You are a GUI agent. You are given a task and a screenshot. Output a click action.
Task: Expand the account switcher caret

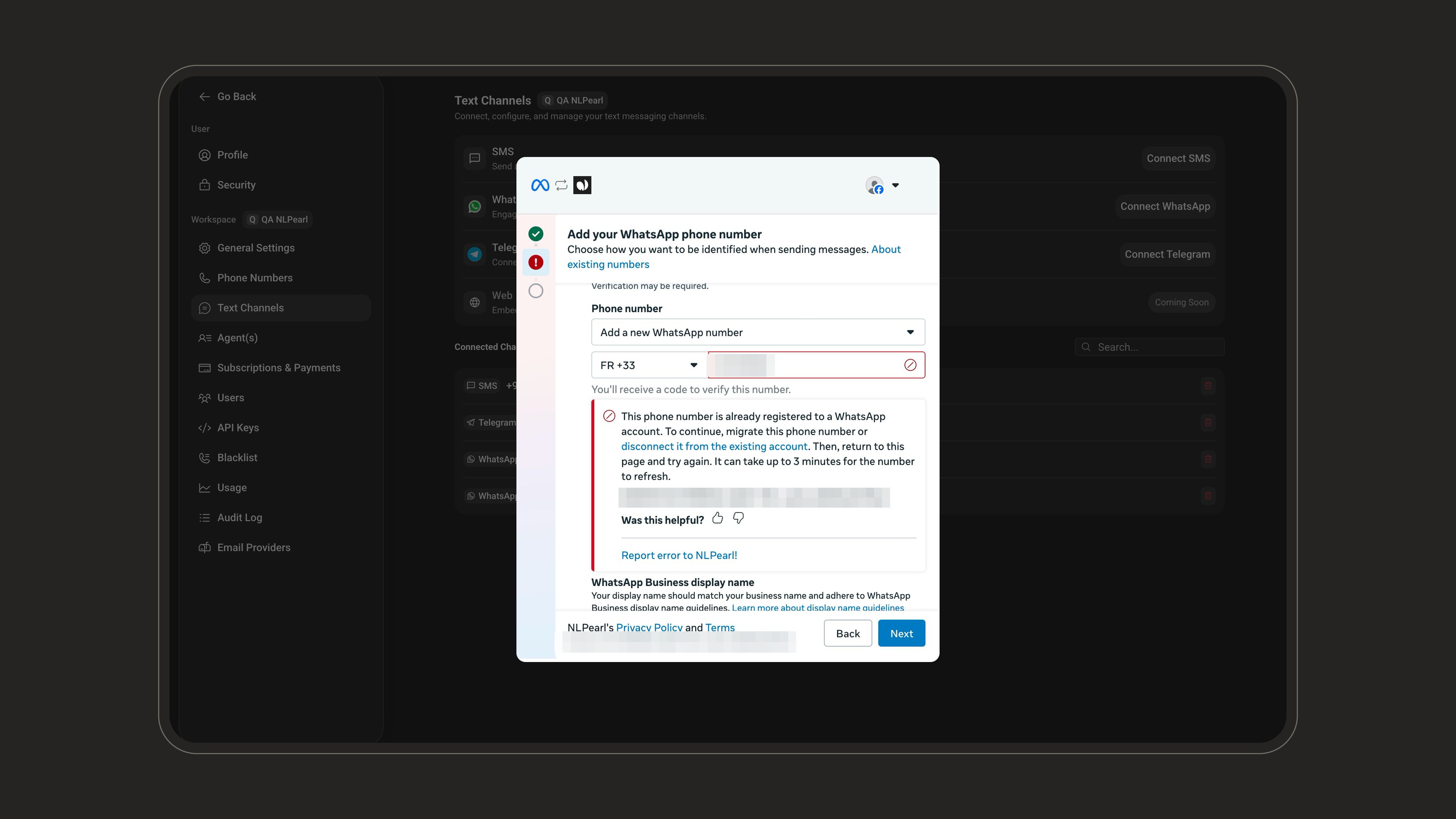click(x=895, y=185)
